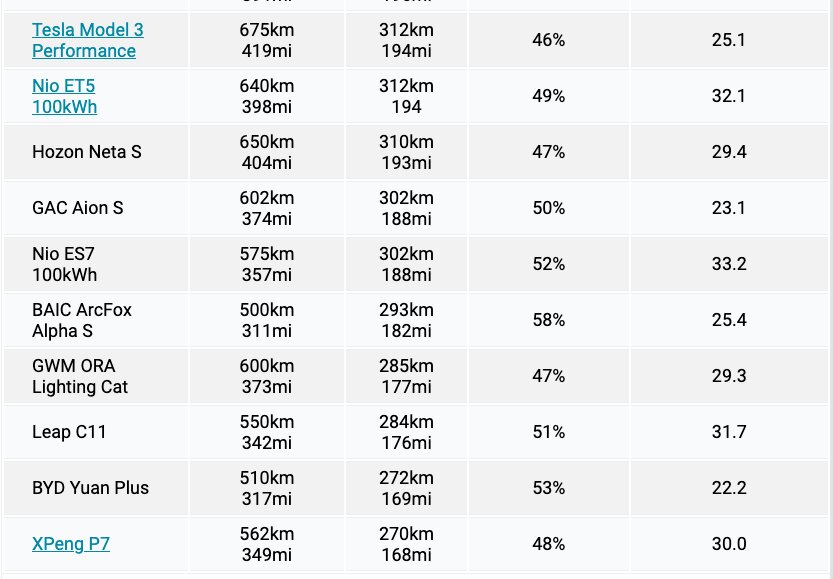Click the 58% cell in BAIC row

click(548, 320)
